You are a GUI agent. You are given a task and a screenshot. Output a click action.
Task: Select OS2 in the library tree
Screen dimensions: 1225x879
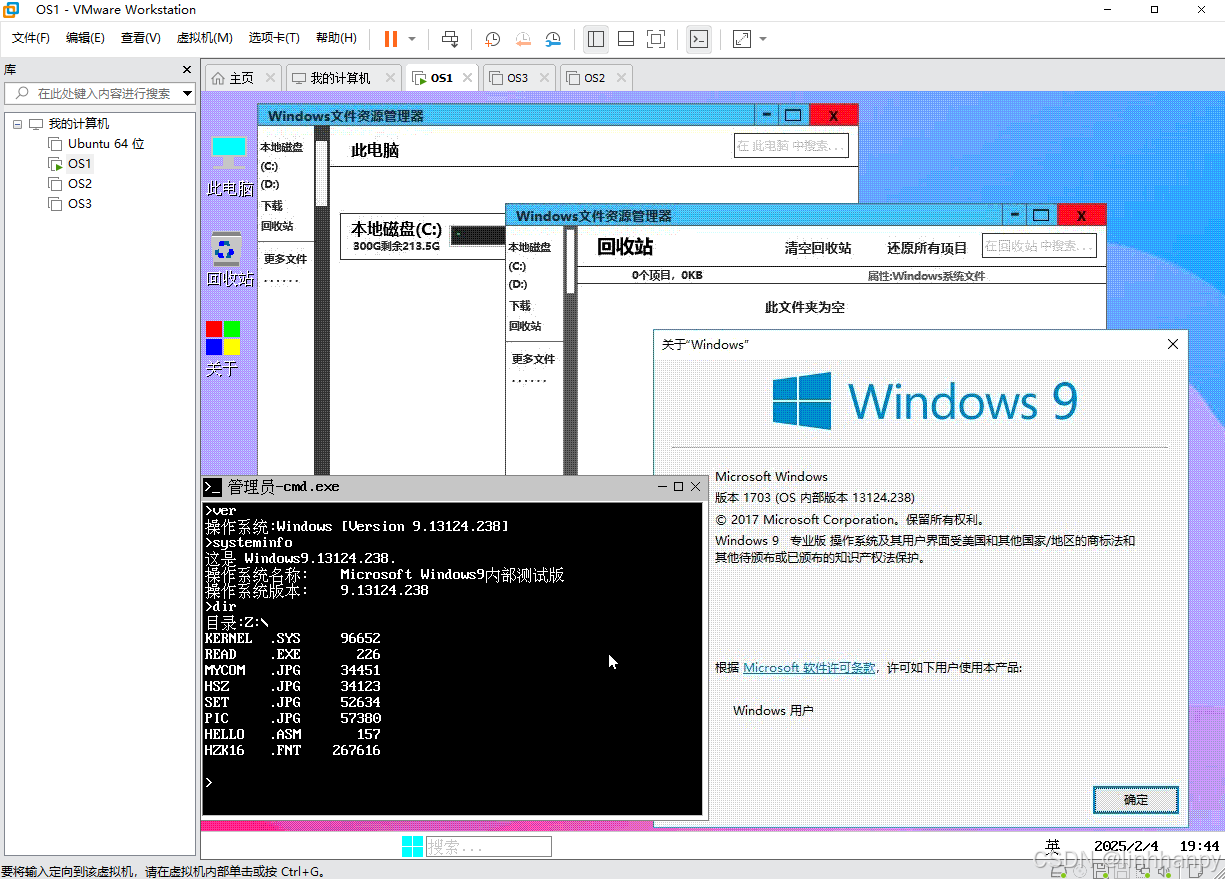coord(70,184)
